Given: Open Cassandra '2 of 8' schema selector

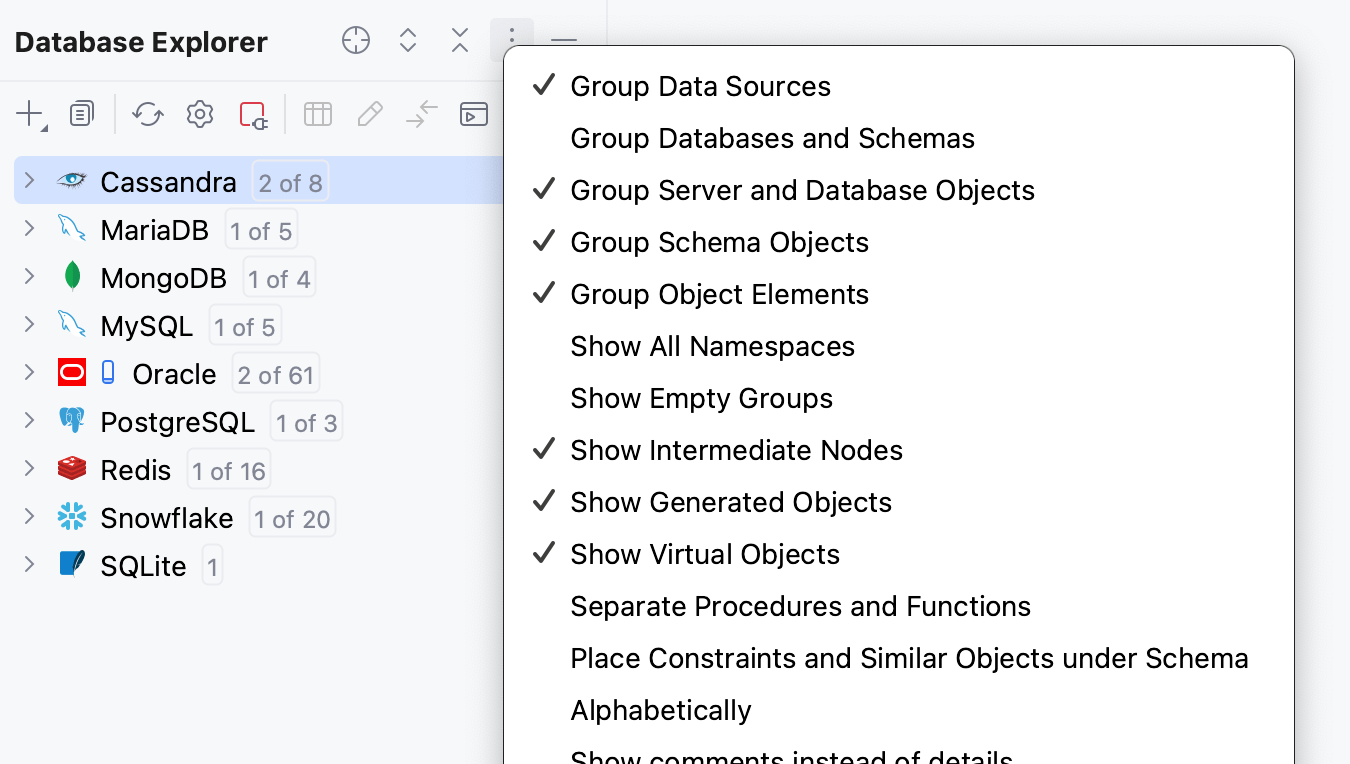Looking at the screenshot, I should click(290, 183).
